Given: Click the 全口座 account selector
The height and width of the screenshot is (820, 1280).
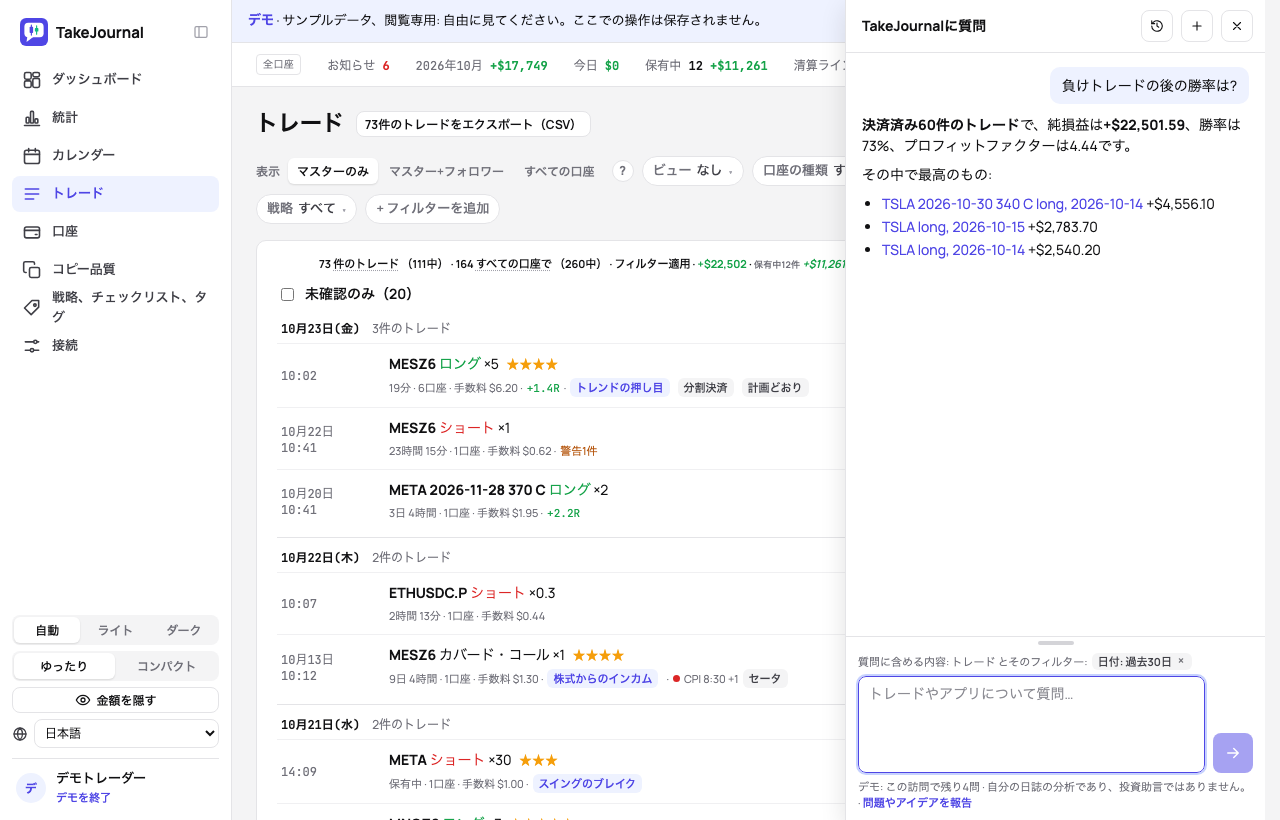Looking at the screenshot, I should pyautogui.click(x=278, y=64).
